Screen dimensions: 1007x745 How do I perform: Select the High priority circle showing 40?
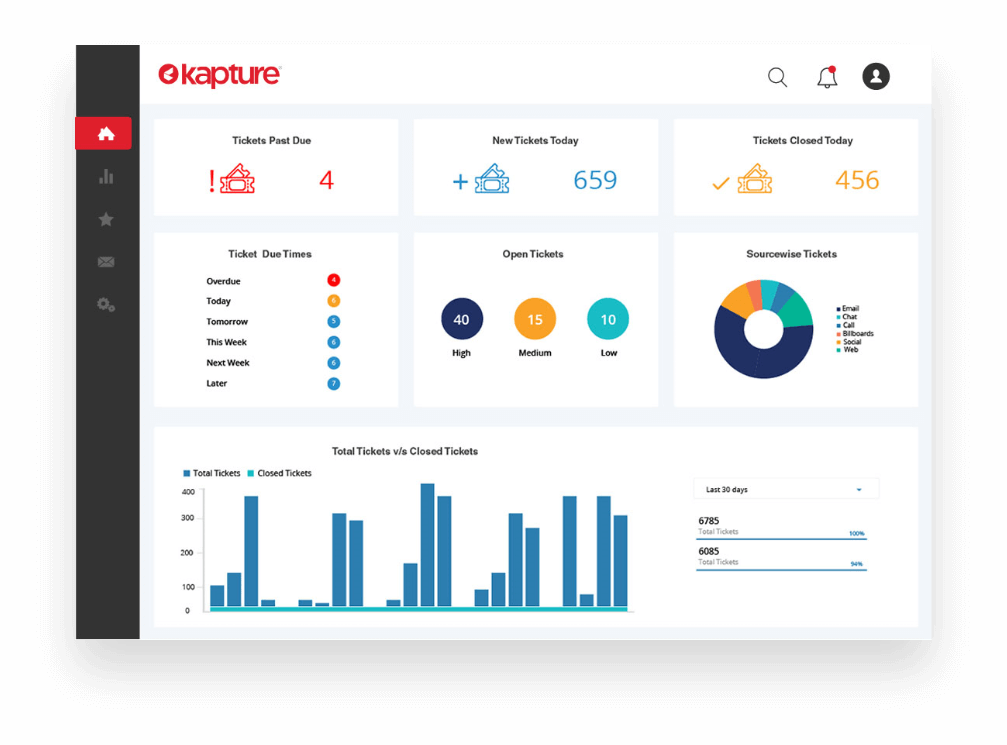coord(461,319)
